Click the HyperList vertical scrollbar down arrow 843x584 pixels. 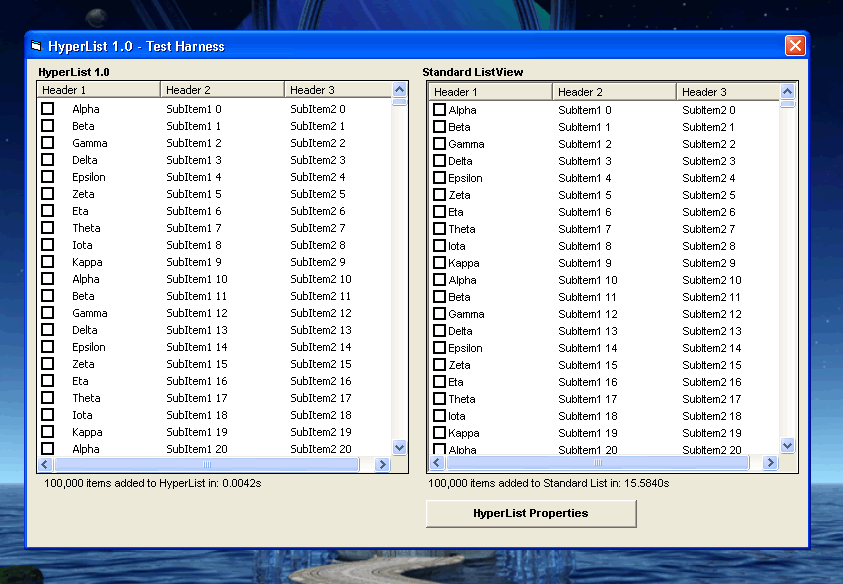click(x=400, y=448)
